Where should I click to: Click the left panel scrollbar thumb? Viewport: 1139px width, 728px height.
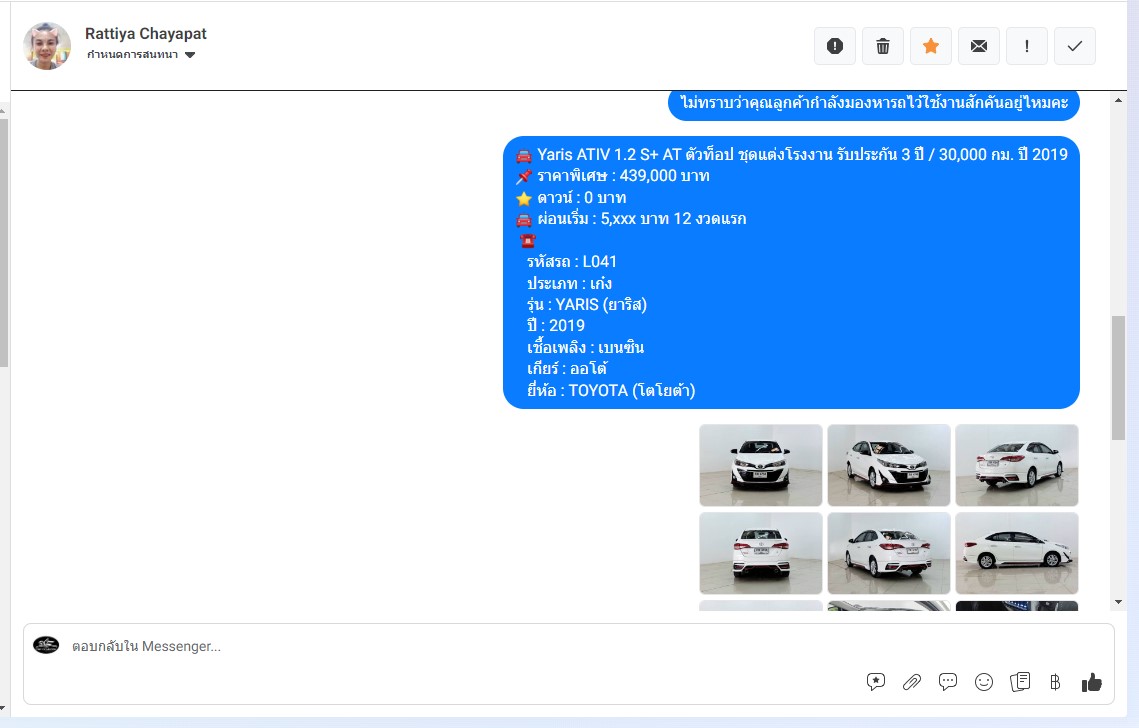coord(4,243)
